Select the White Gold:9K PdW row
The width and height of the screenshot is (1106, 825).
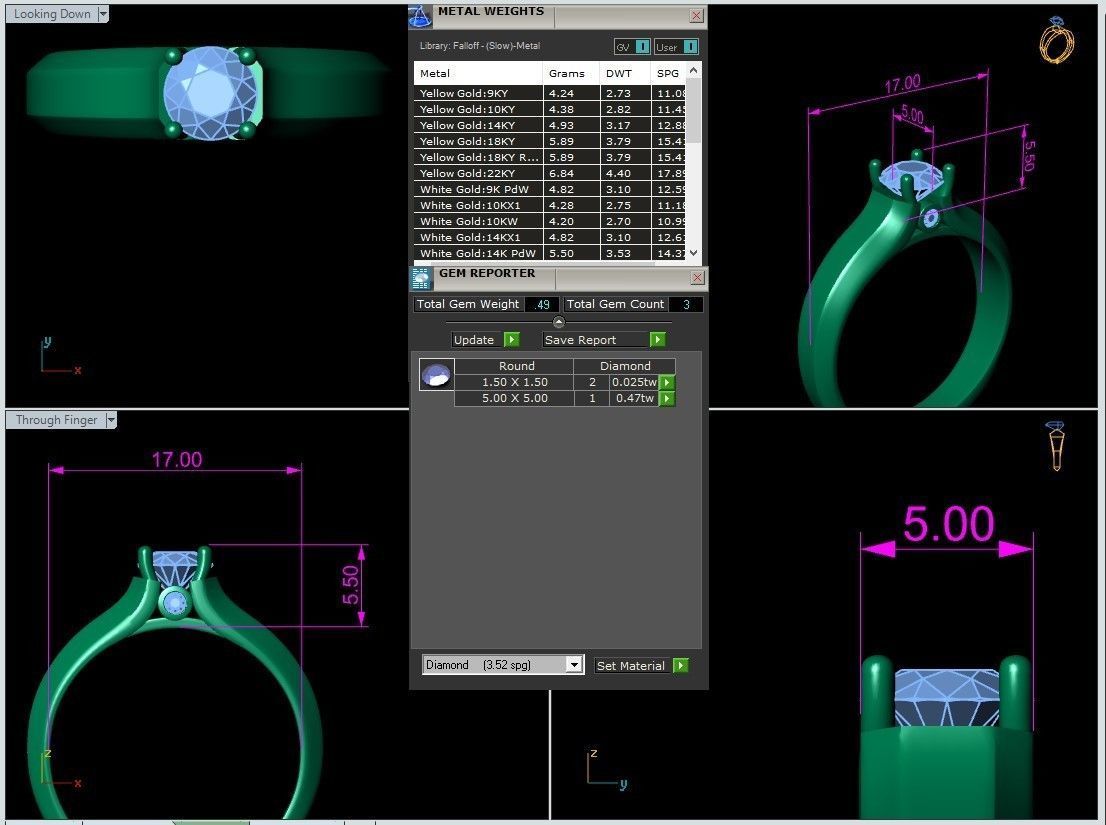549,189
